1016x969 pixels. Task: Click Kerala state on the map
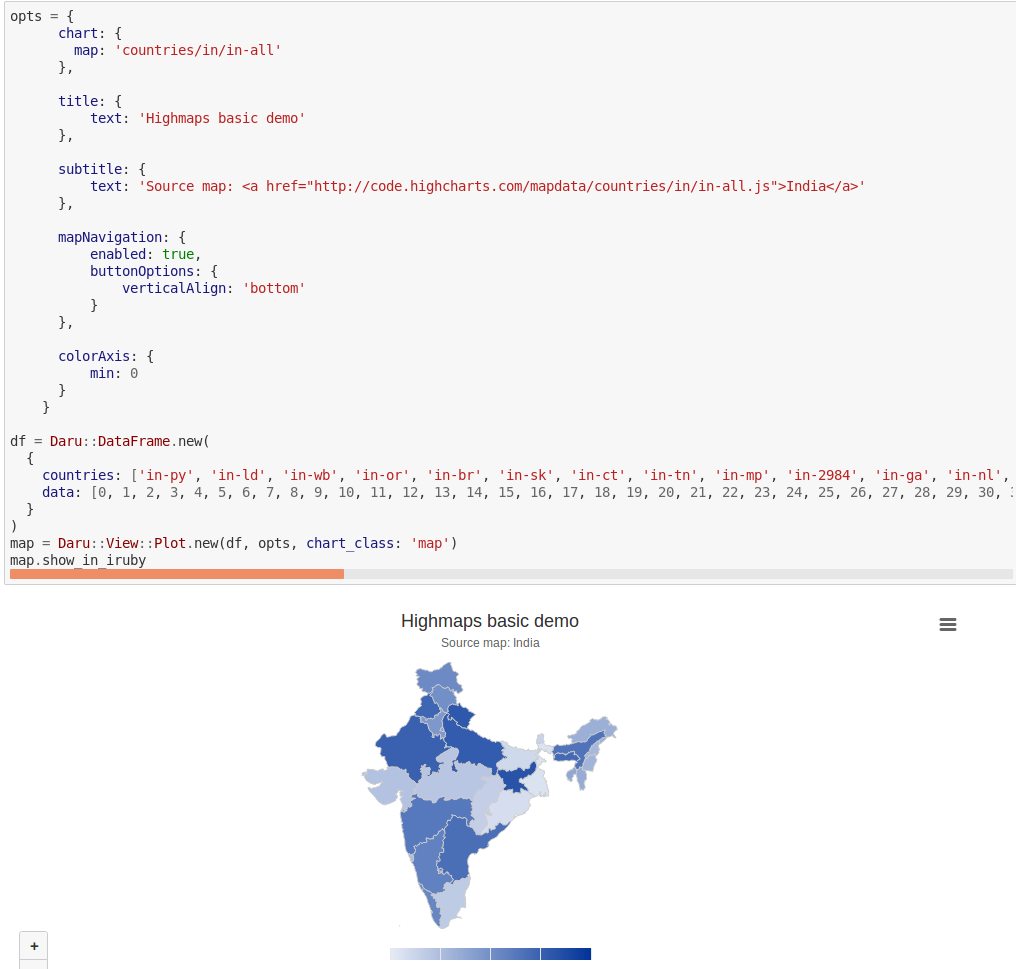433,907
